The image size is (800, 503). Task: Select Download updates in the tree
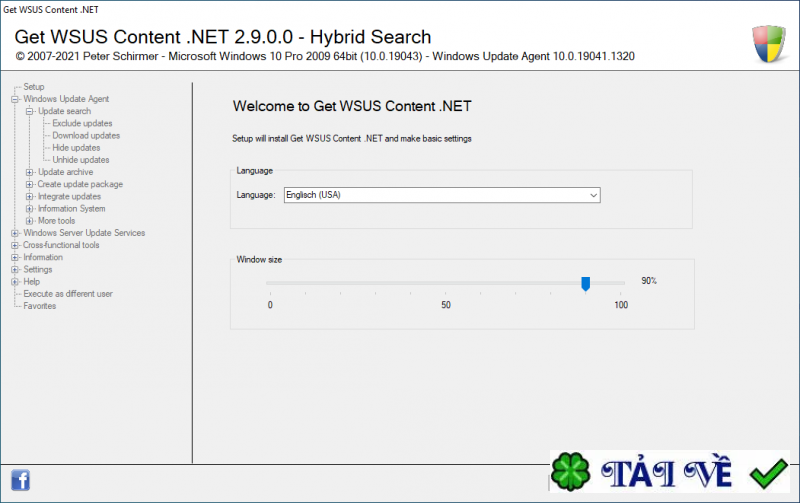coord(86,136)
